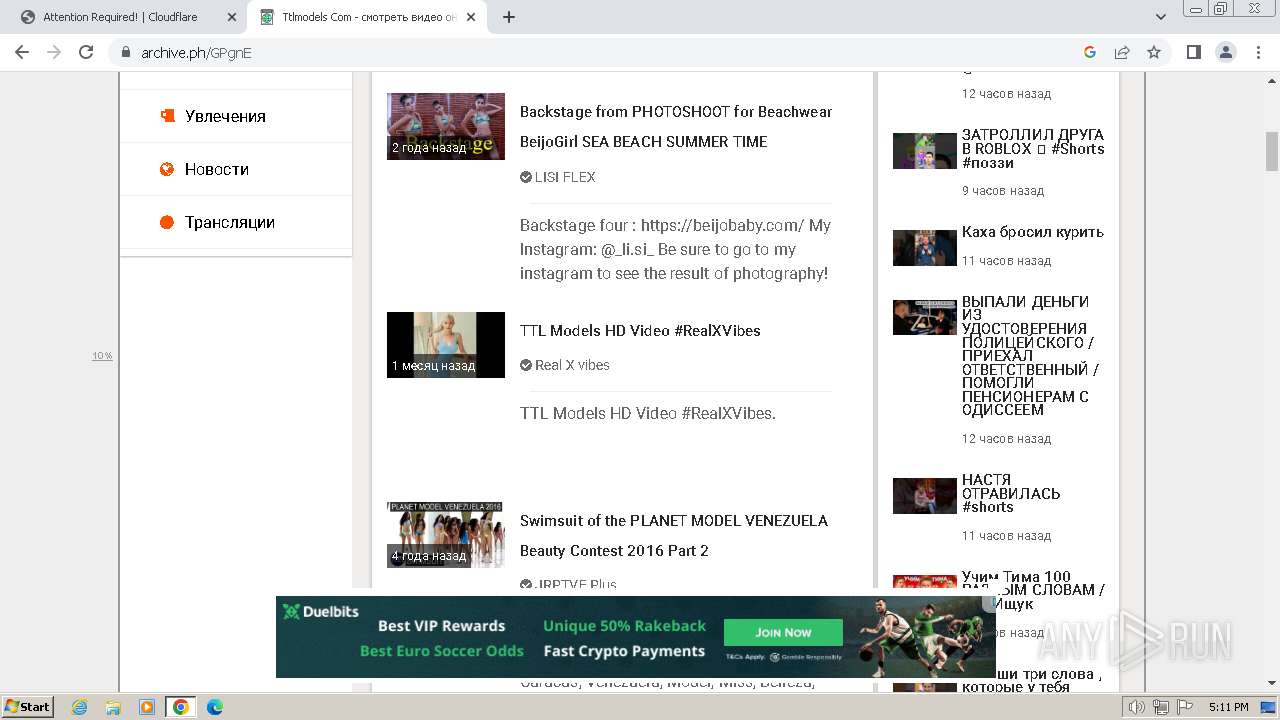Image resolution: width=1280 pixels, height=720 pixels.
Task: Open Google icon in address bar
Action: click(1090, 52)
